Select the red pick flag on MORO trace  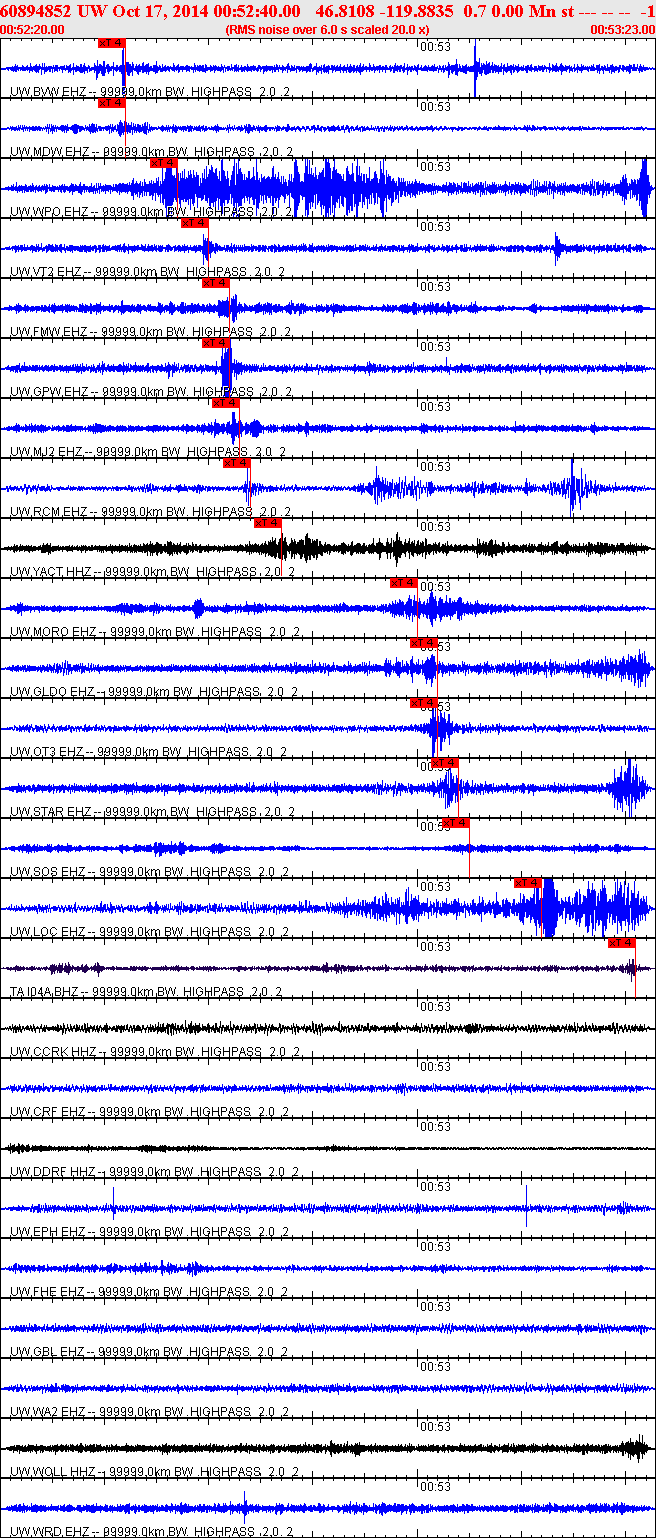403,583
